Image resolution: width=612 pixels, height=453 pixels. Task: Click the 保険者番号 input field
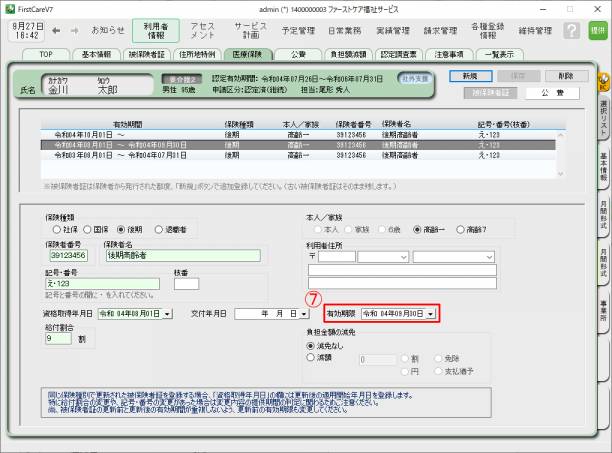(x=66, y=255)
